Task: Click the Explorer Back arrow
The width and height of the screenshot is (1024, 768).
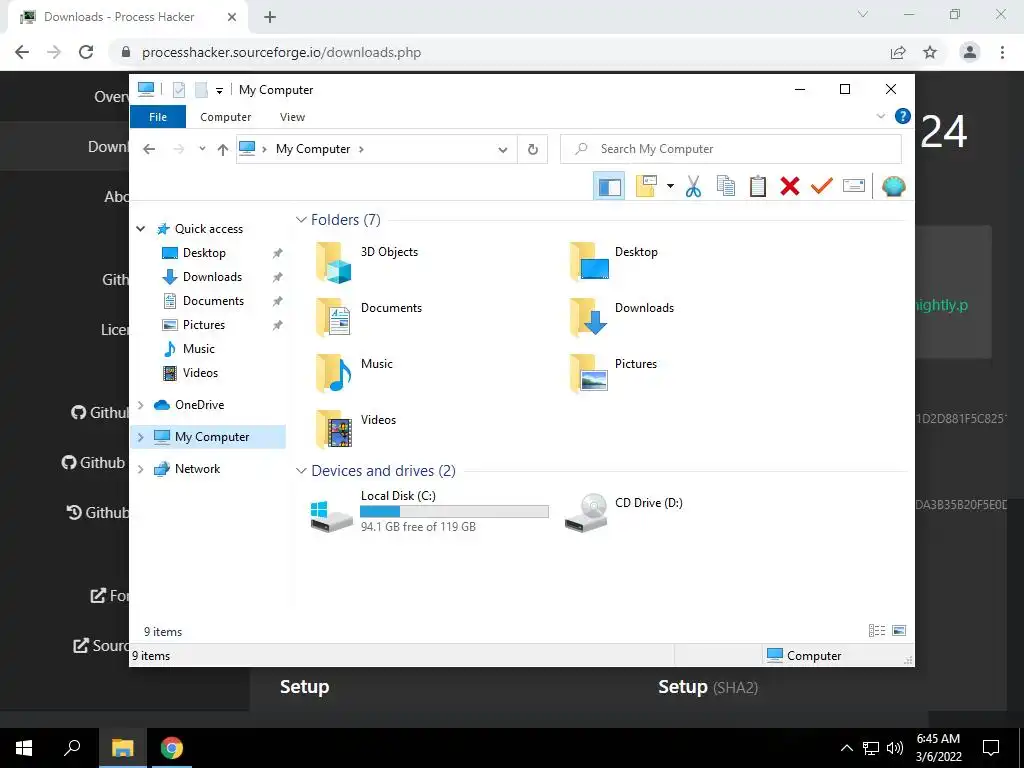Action: pos(149,149)
